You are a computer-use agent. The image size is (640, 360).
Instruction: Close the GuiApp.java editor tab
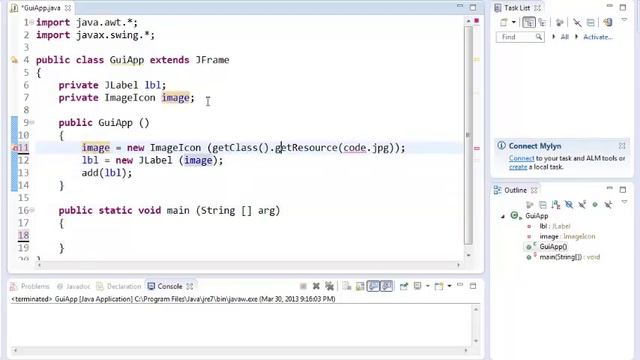pos(68,8)
